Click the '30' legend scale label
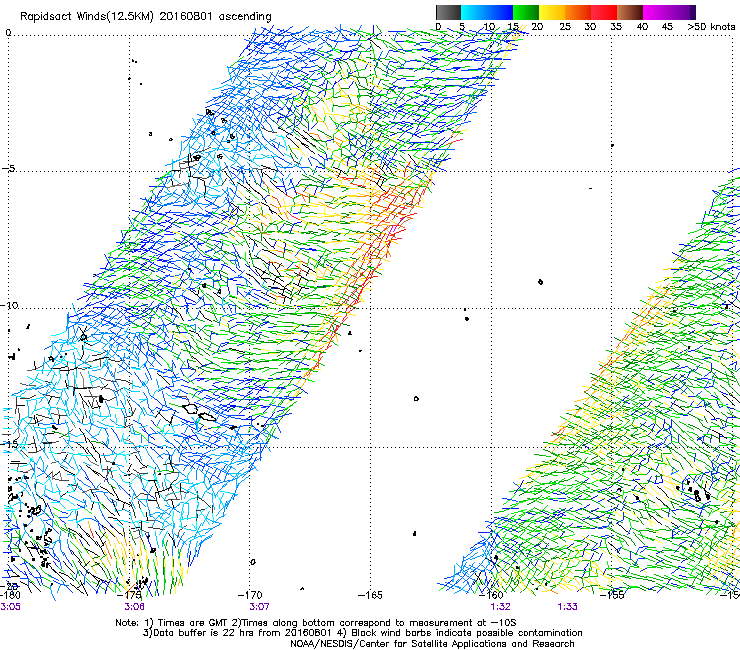 point(590,27)
